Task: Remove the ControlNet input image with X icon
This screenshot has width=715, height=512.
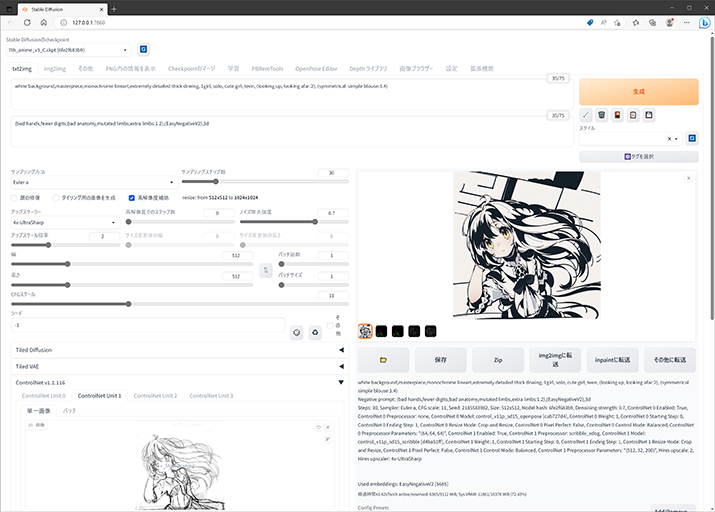Action: point(327,427)
